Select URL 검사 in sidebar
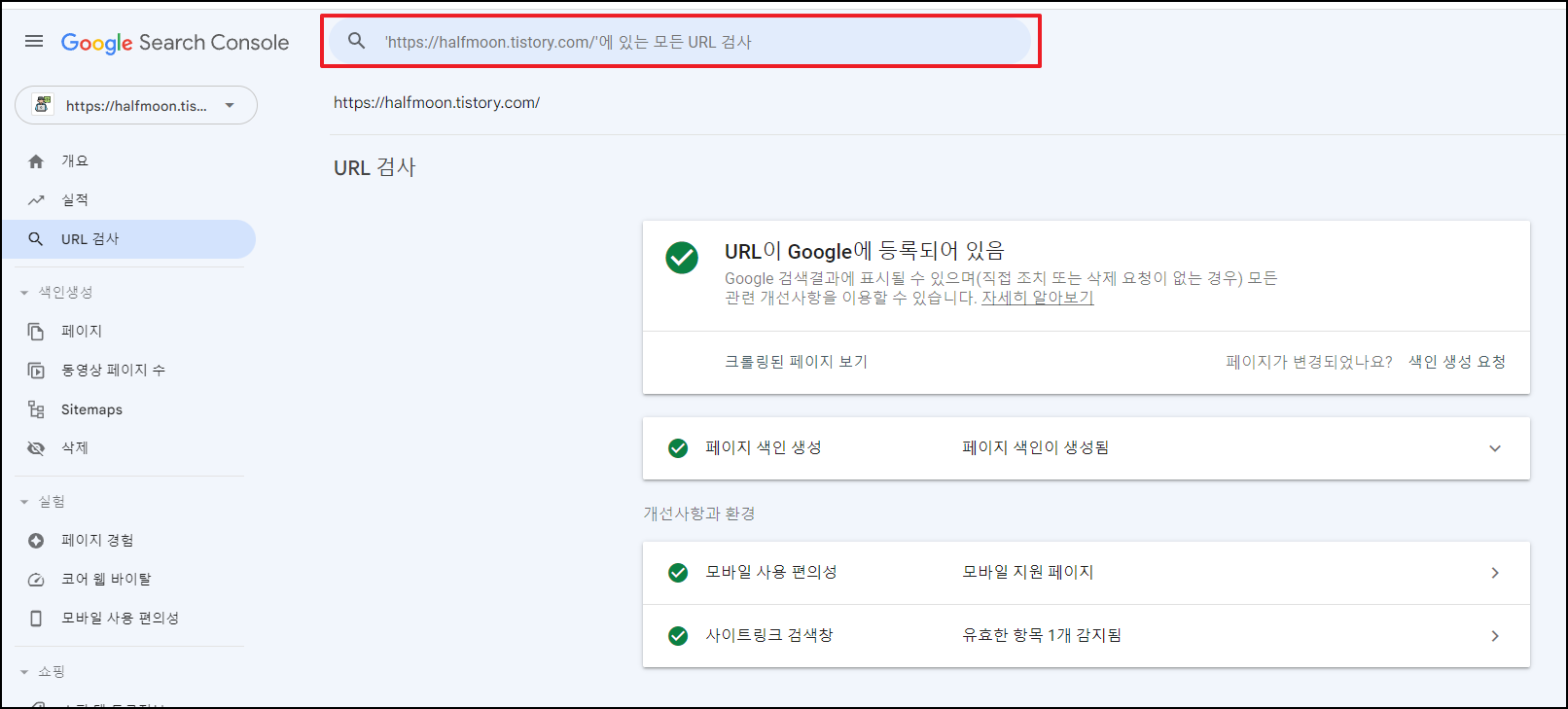 (128, 239)
